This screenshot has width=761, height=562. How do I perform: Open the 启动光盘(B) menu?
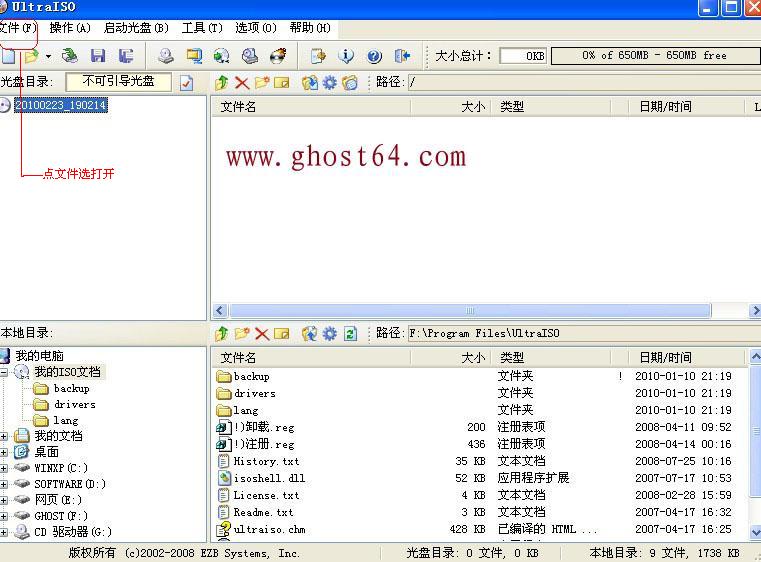[136, 28]
